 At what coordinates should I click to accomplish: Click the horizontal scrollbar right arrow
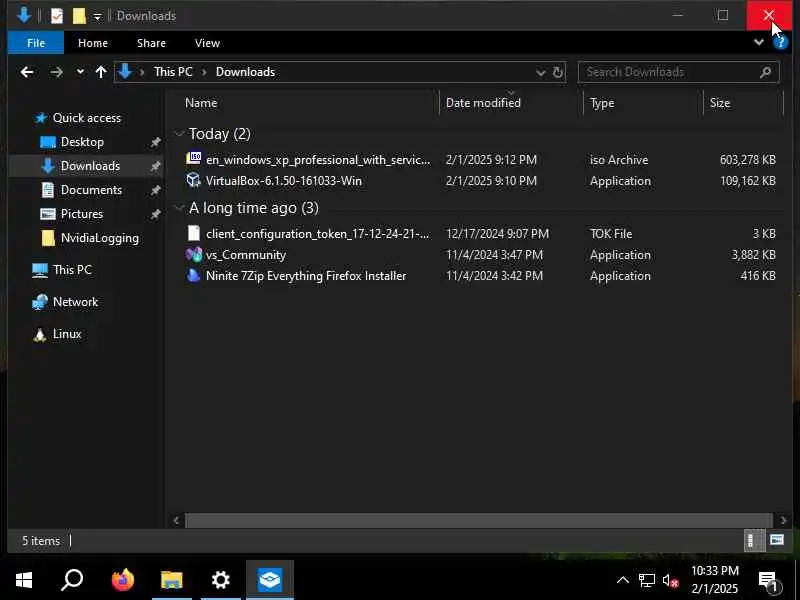(x=783, y=520)
